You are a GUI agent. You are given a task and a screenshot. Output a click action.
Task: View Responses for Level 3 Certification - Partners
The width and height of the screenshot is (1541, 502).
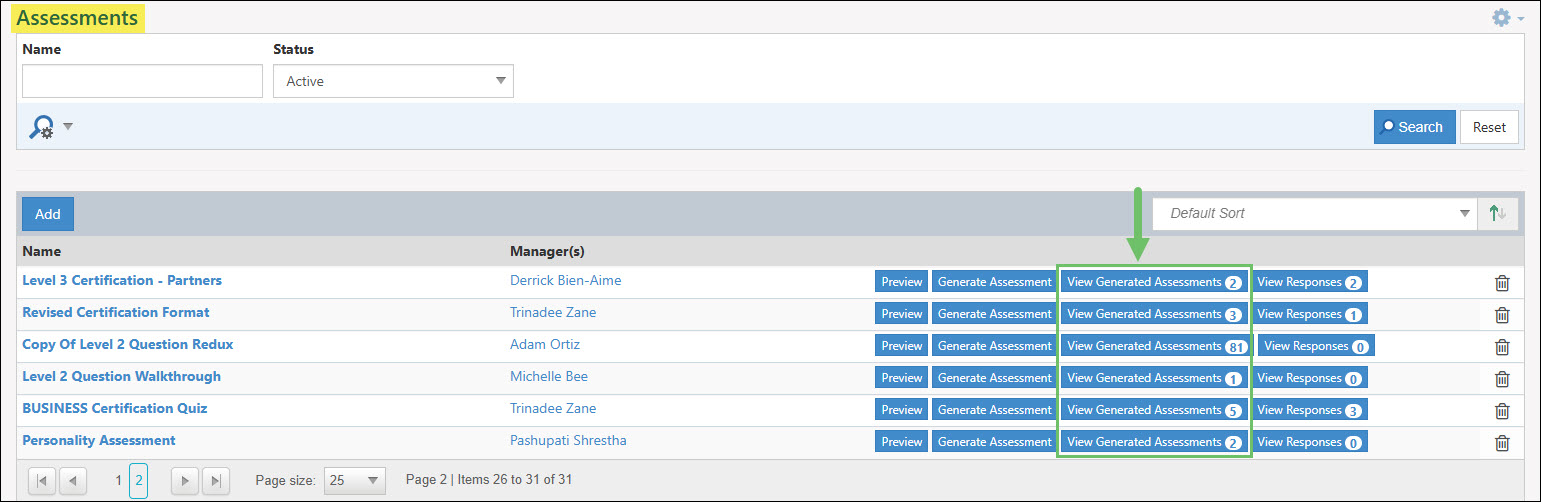[1309, 282]
